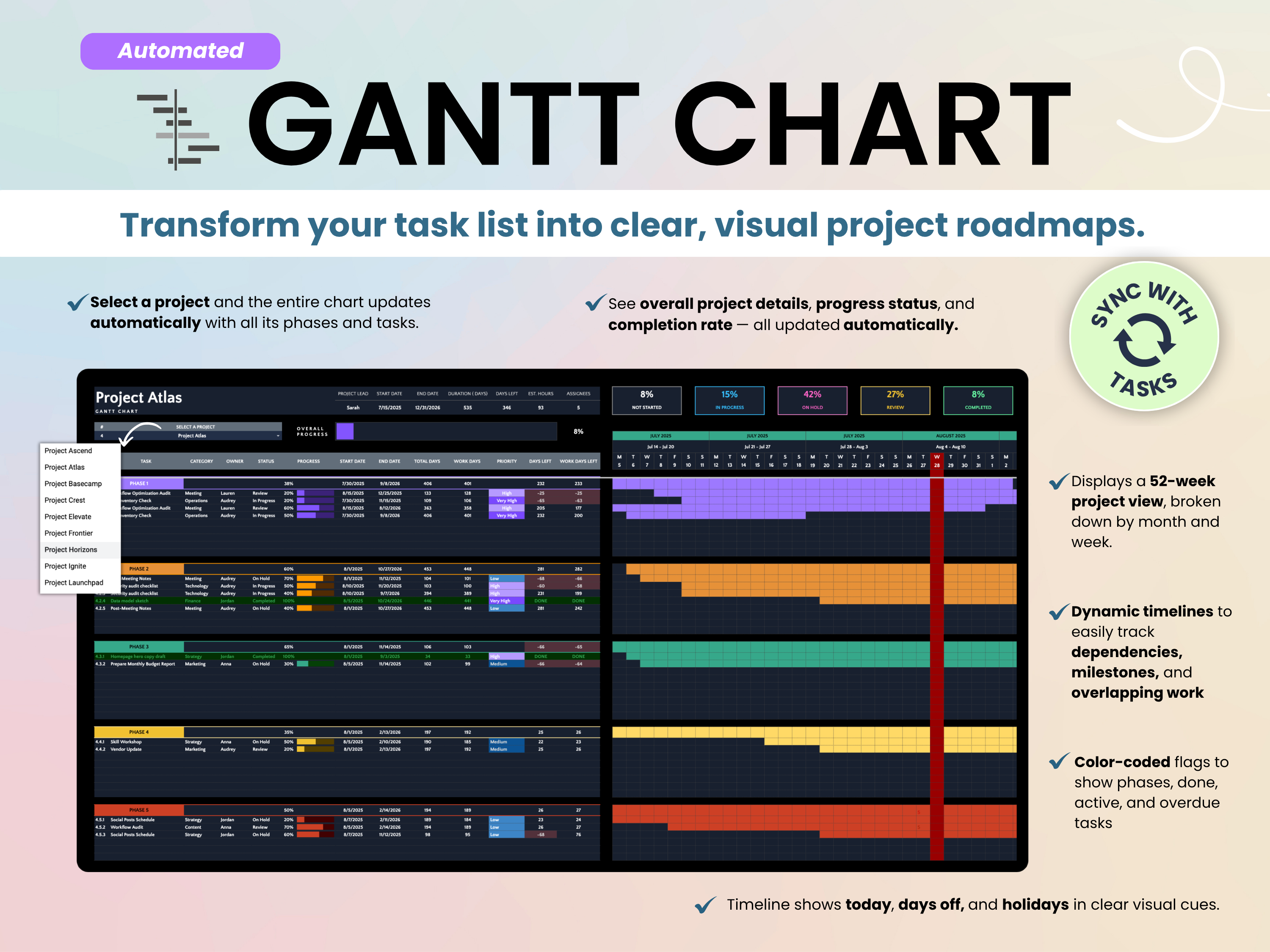Click the 8% Not Started status card
This screenshot has height=952, width=1270.
coord(646,401)
